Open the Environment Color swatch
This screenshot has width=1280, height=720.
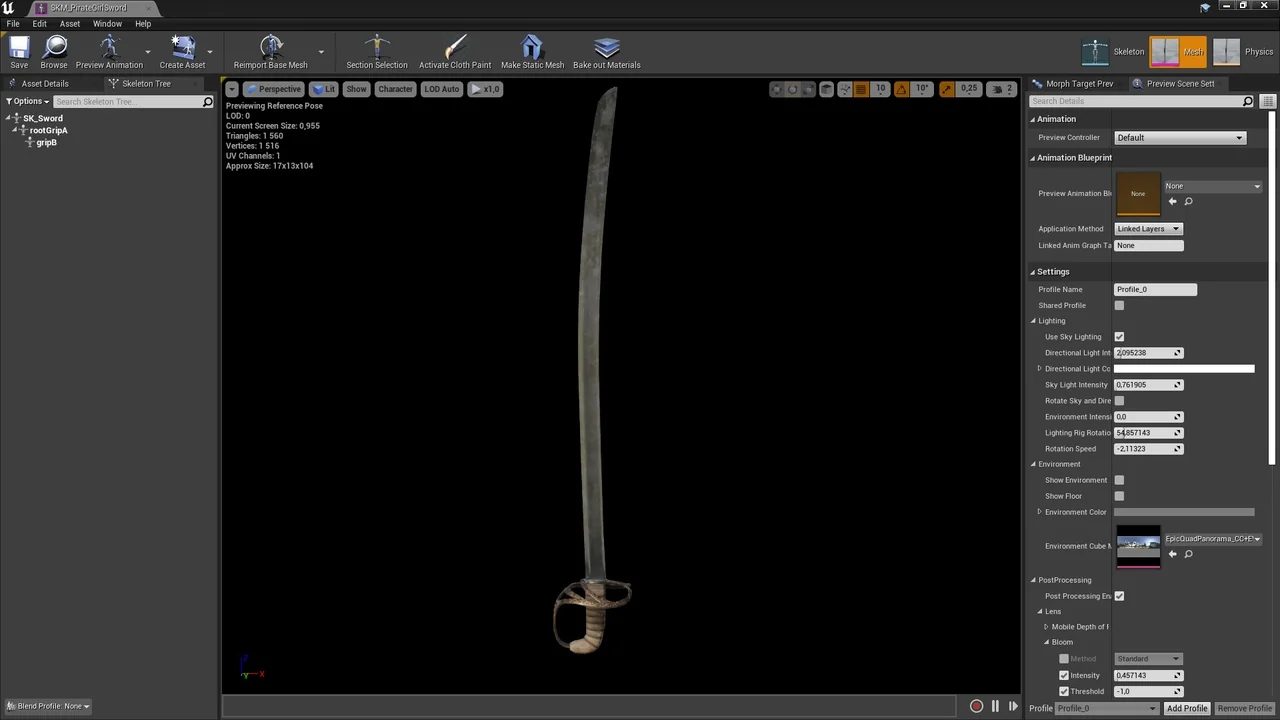pyautogui.click(x=1184, y=511)
